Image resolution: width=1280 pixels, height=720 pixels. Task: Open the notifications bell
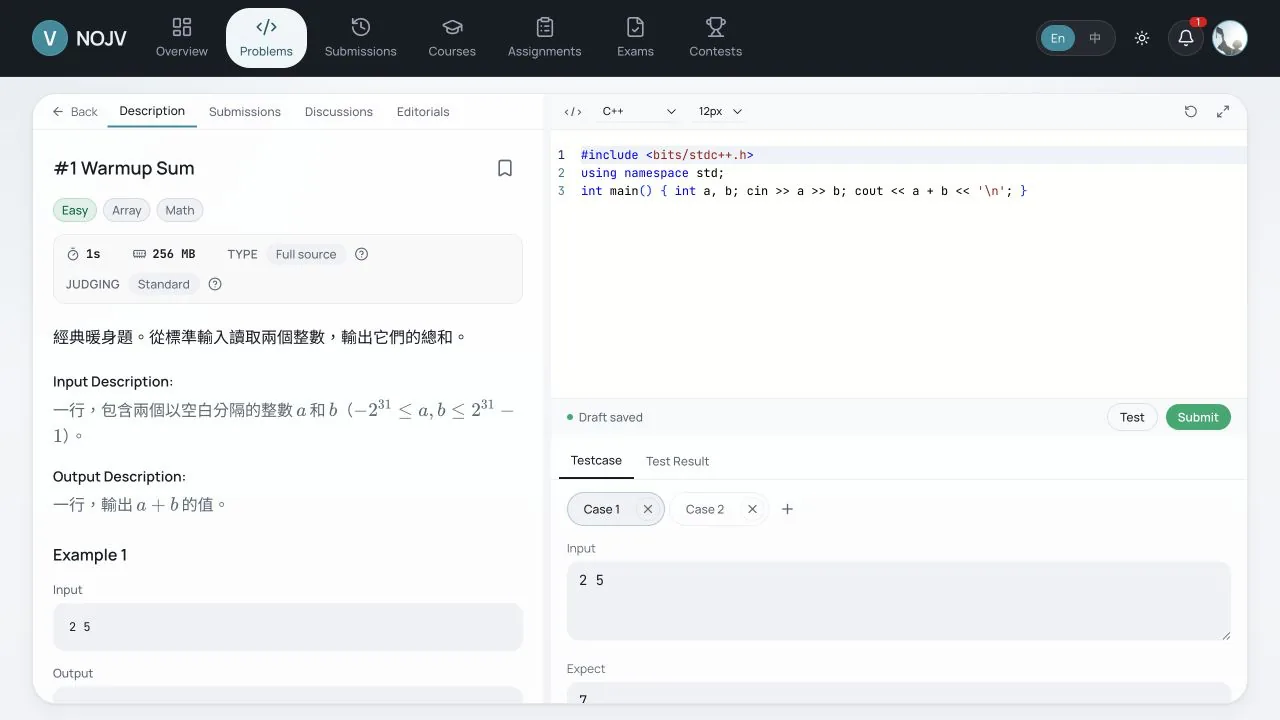[1186, 38]
